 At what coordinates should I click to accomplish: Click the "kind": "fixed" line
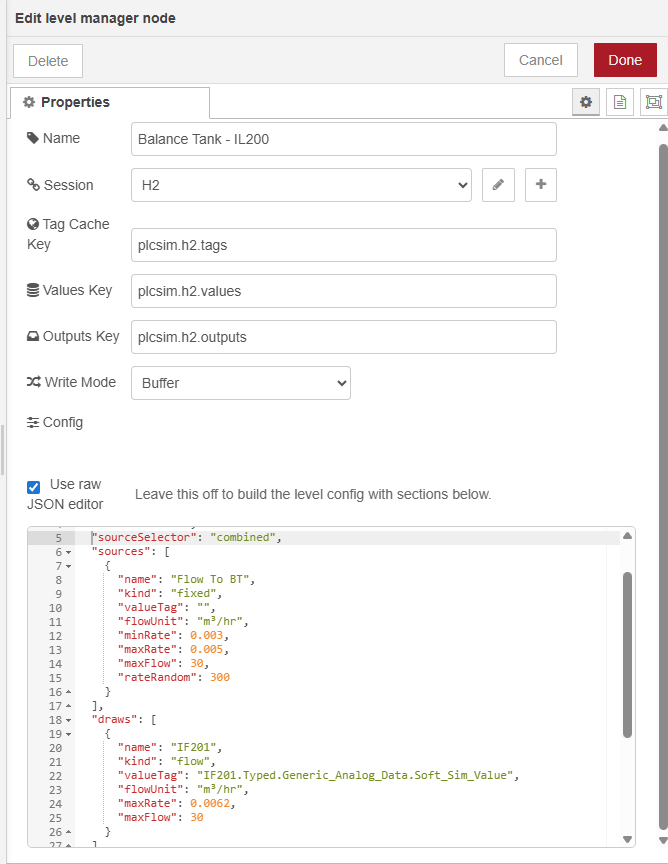(170, 593)
